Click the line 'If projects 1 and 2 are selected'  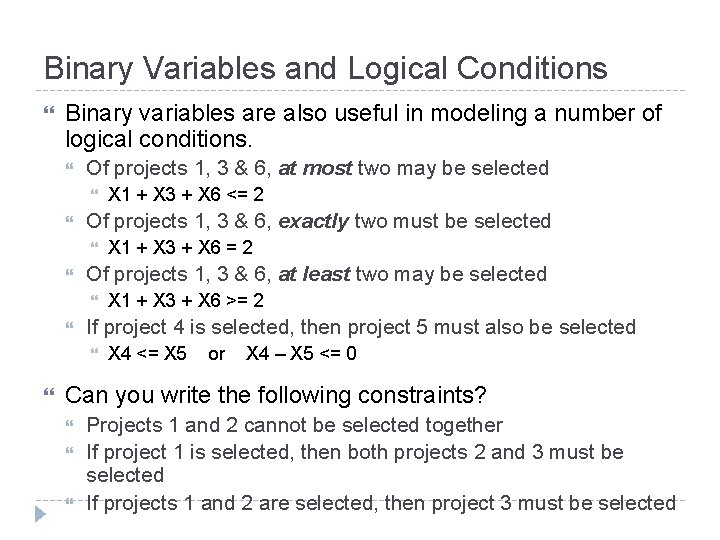coord(381,504)
